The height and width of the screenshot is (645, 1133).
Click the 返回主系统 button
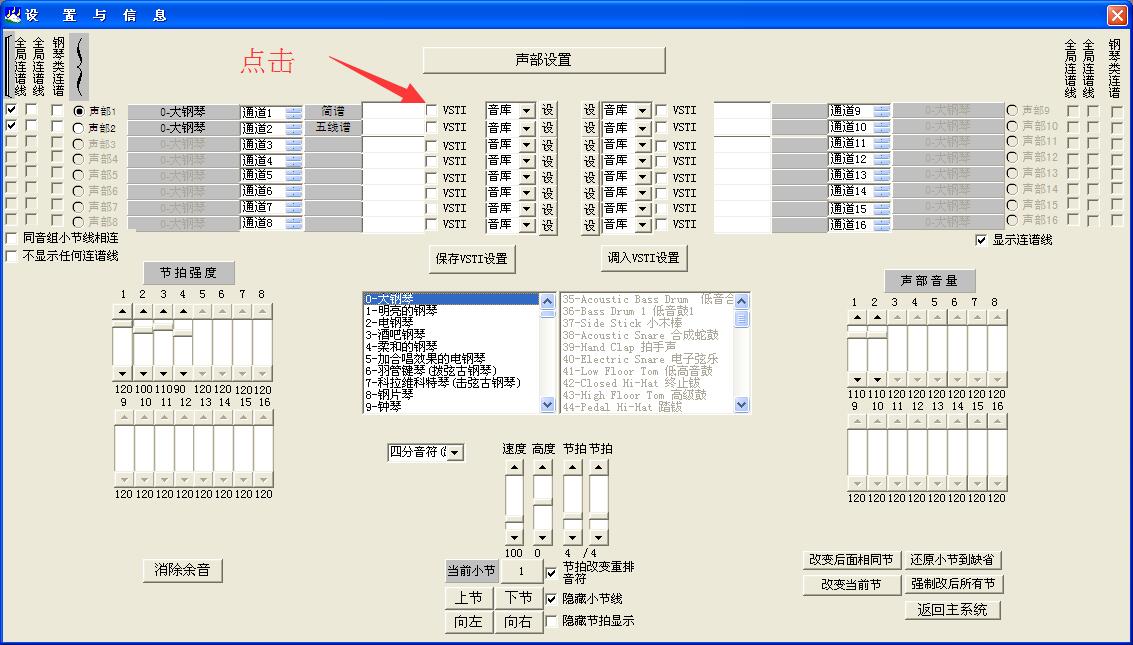tap(952, 609)
